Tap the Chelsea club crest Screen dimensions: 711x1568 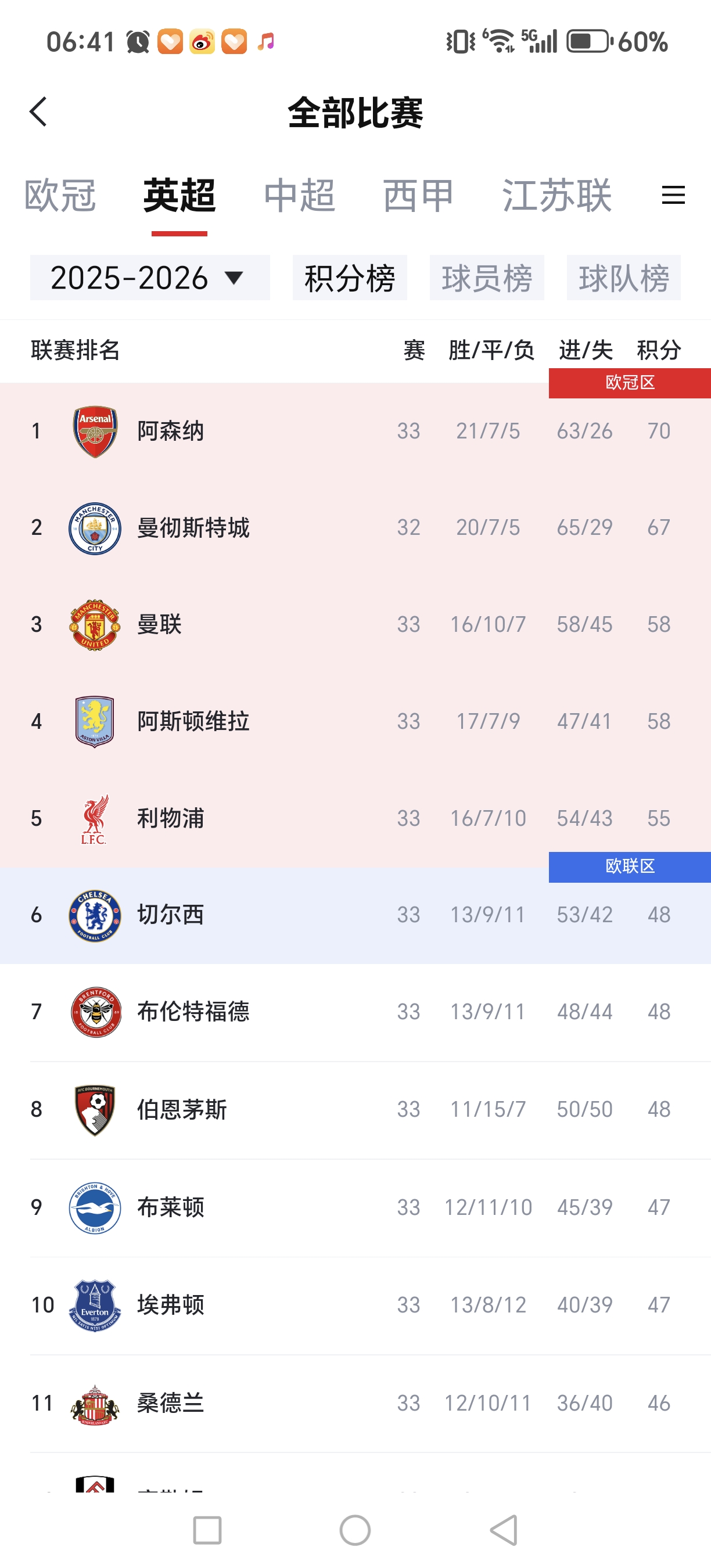click(95, 915)
